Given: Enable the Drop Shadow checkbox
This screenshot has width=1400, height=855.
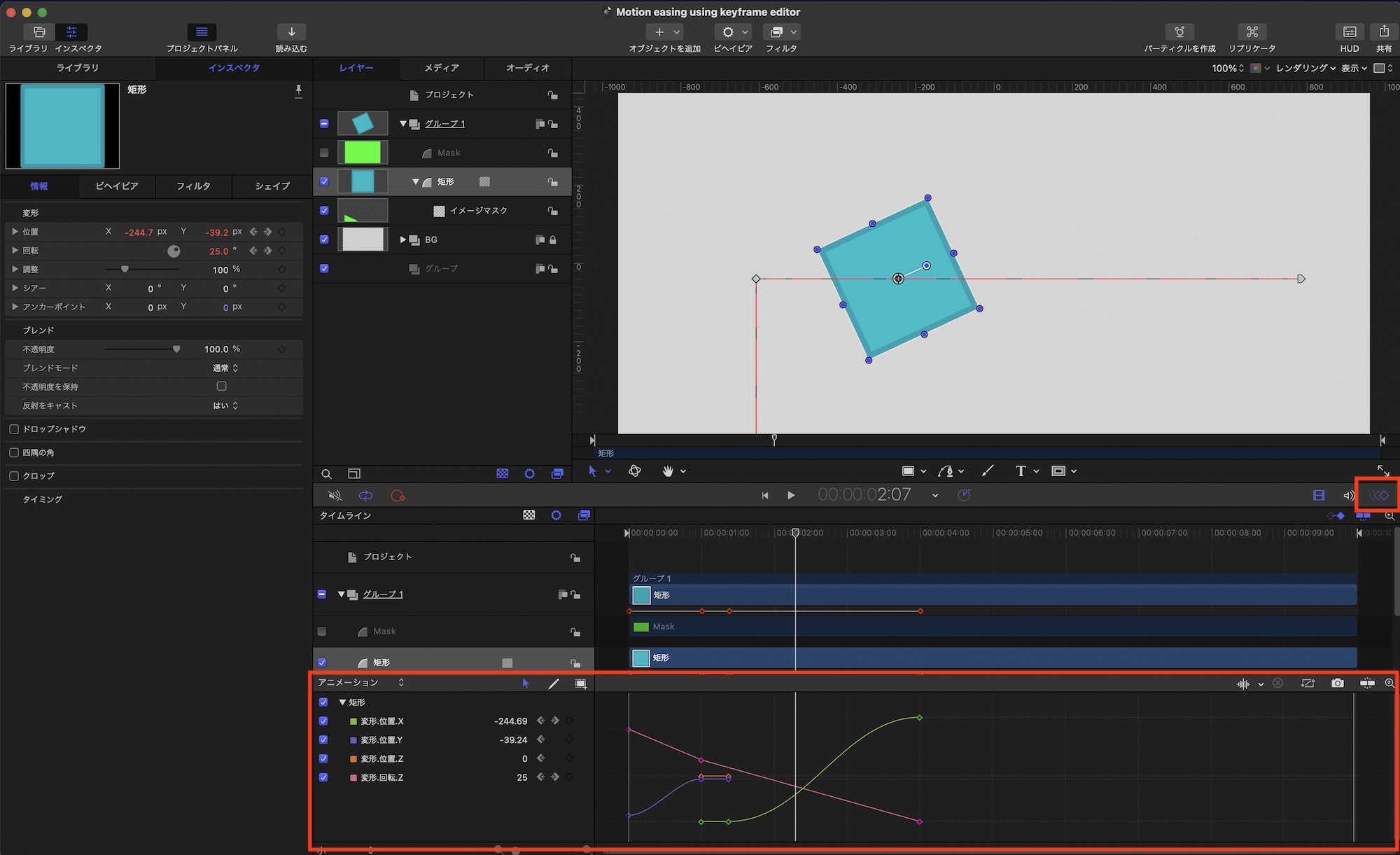Looking at the screenshot, I should click(14, 429).
